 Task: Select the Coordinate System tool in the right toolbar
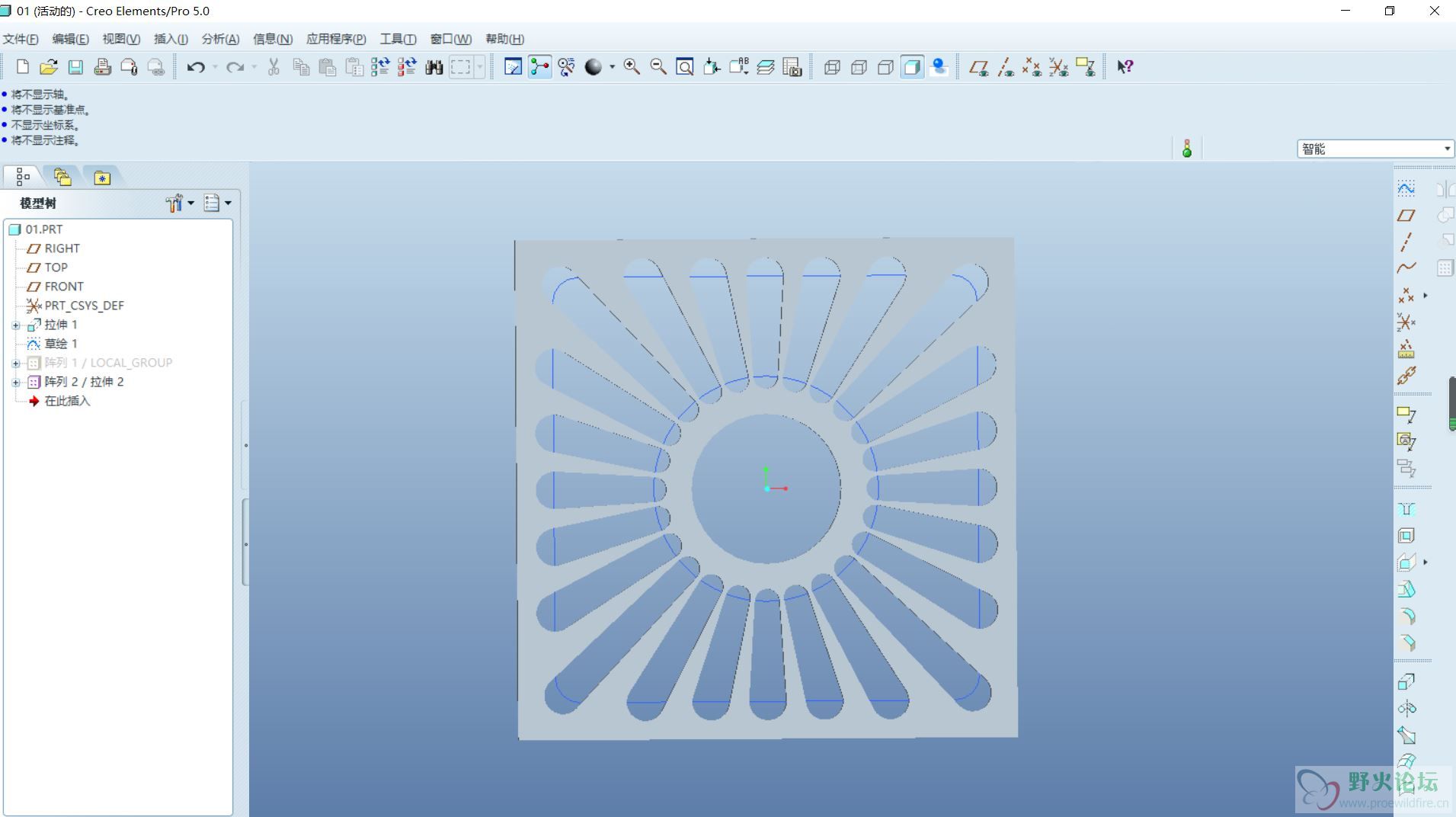[1406, 322]
